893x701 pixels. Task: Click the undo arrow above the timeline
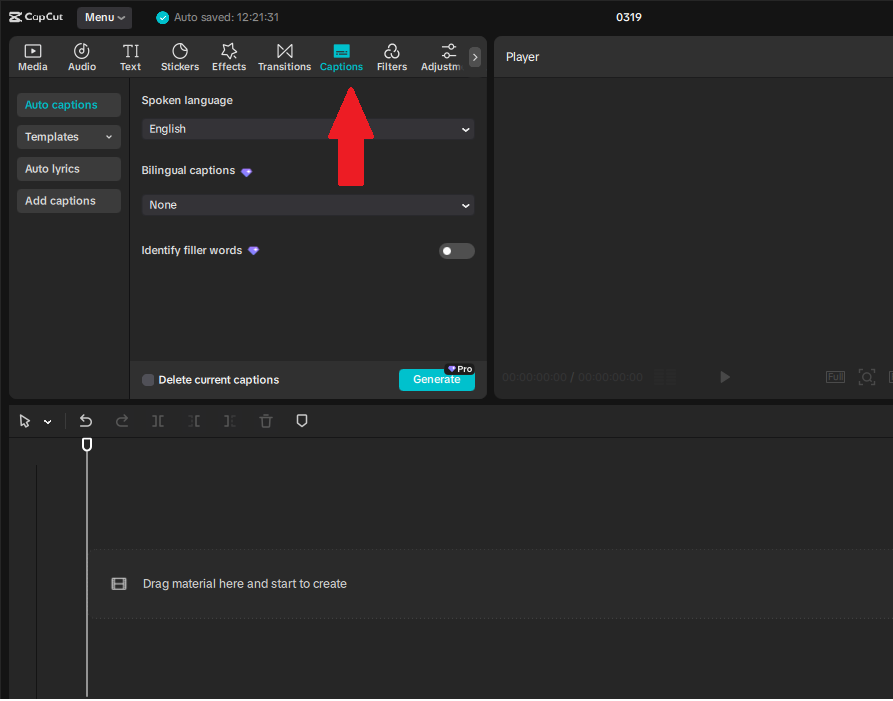click(x=85, y=421)
